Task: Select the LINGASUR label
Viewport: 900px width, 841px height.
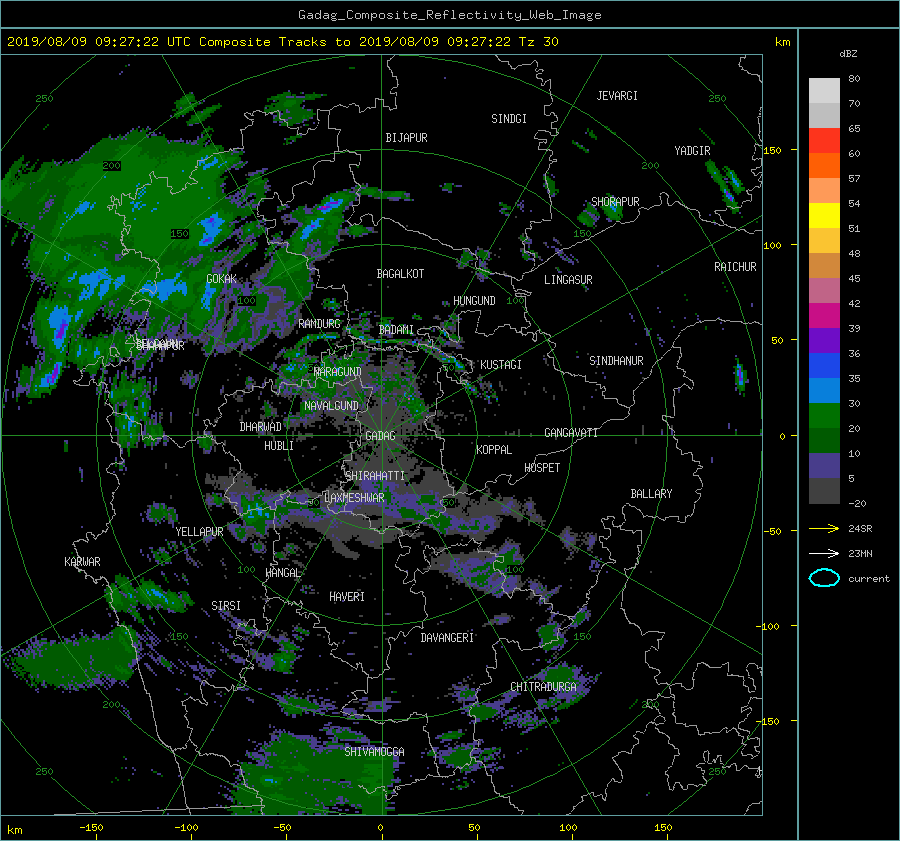Action: pyautogui.click(x=568, y=280)
